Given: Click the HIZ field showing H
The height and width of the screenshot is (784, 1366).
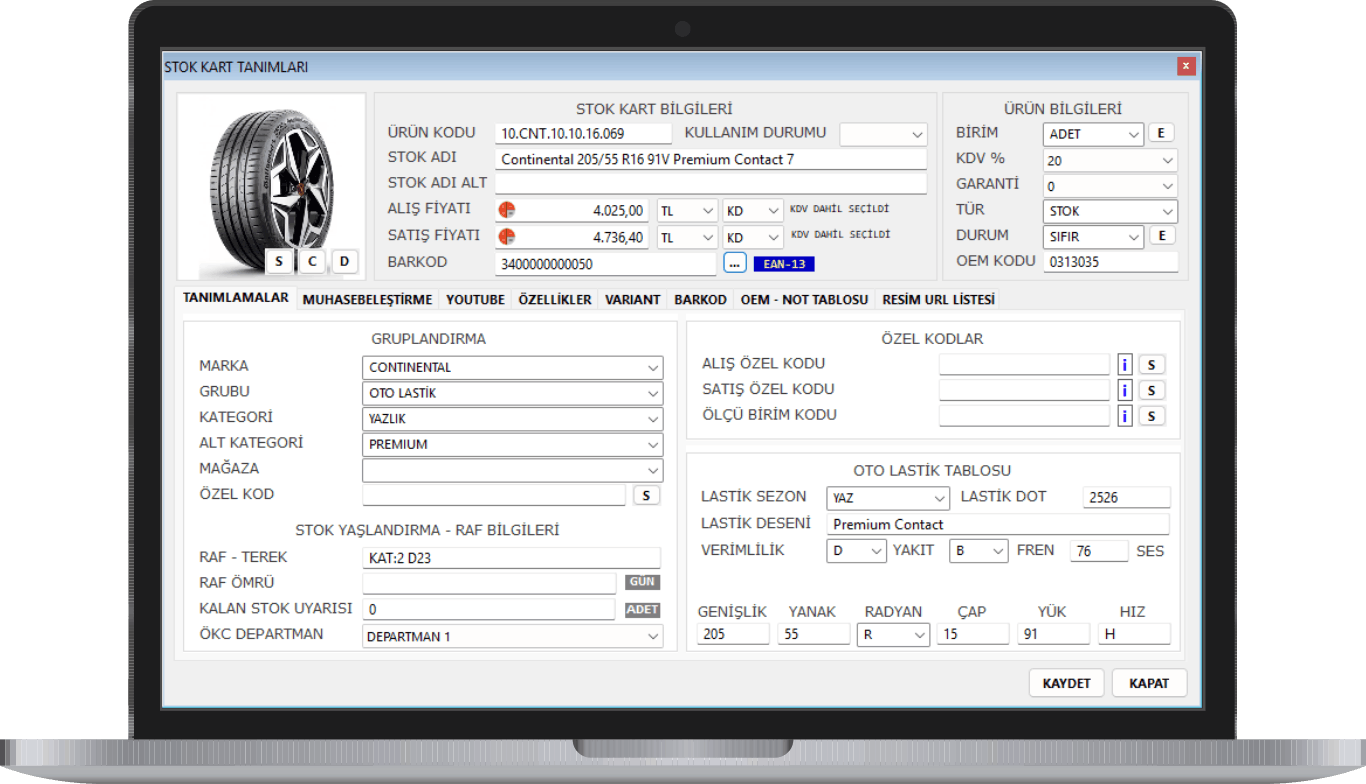Looking at the screenshot, I should [x=1134, y=634].
